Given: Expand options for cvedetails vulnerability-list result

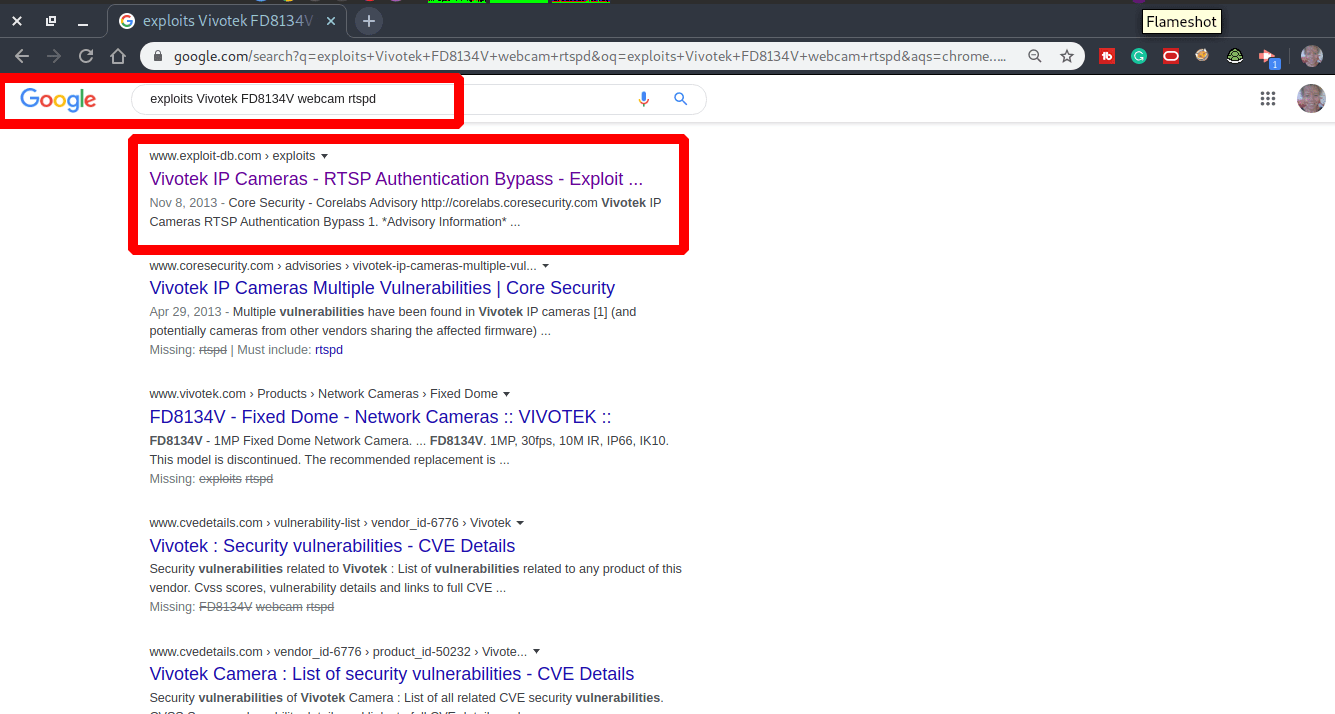Looking at the screenshot, I should coord(520,523).
